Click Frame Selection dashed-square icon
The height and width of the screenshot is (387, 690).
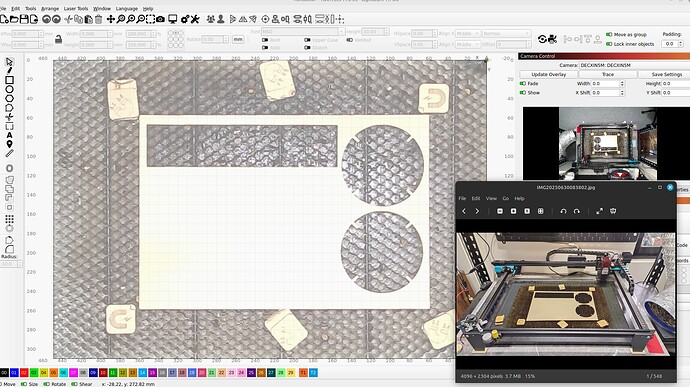[150, 19]
